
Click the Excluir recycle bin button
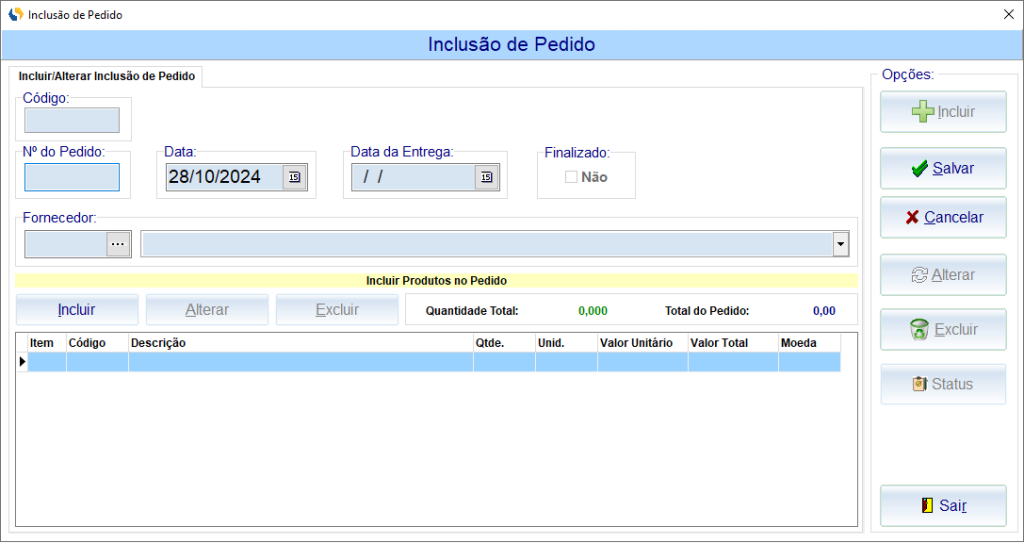[x=943, y=329]
